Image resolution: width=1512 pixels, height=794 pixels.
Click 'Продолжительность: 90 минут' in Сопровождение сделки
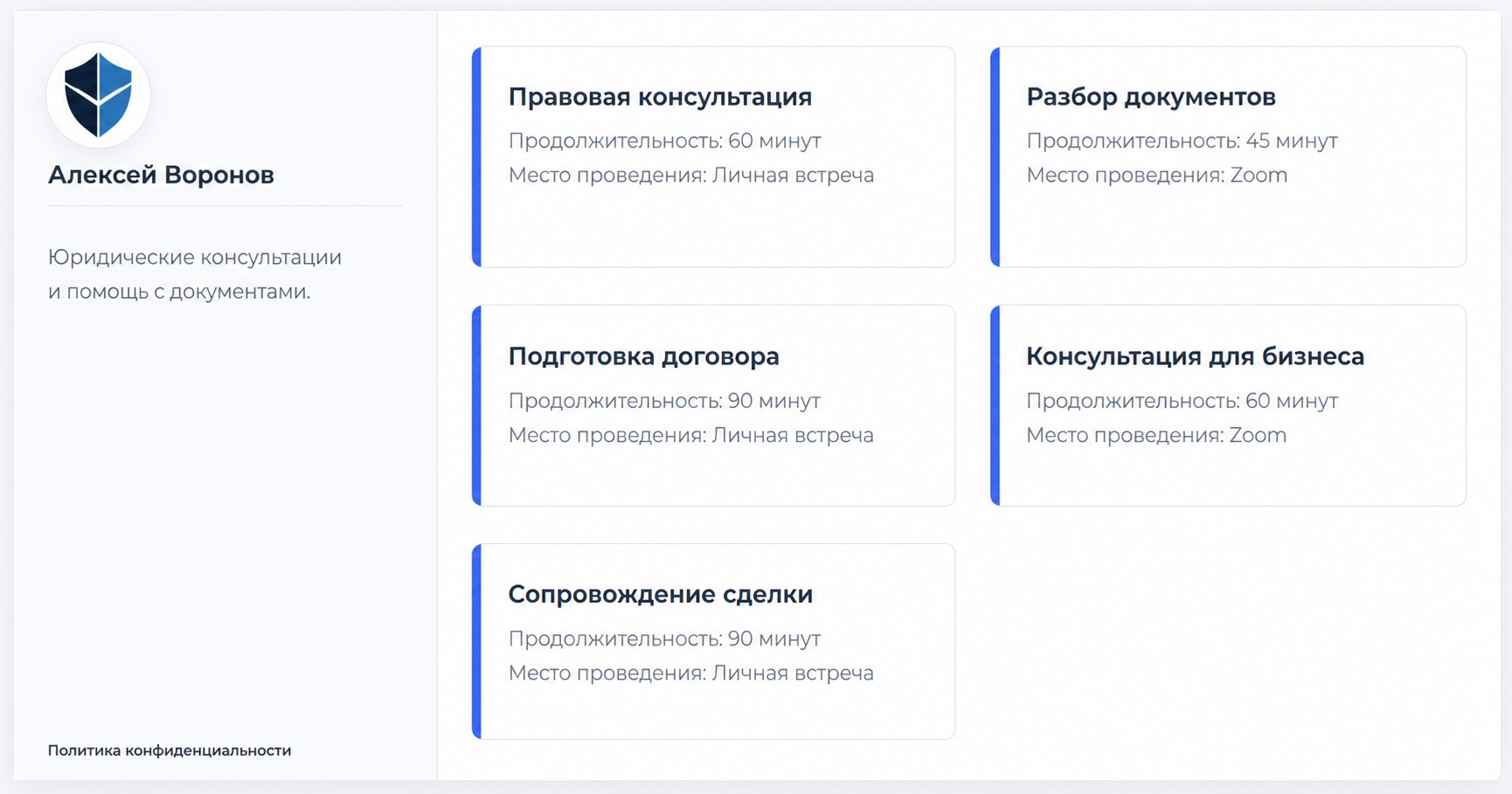tap(664, 639)
